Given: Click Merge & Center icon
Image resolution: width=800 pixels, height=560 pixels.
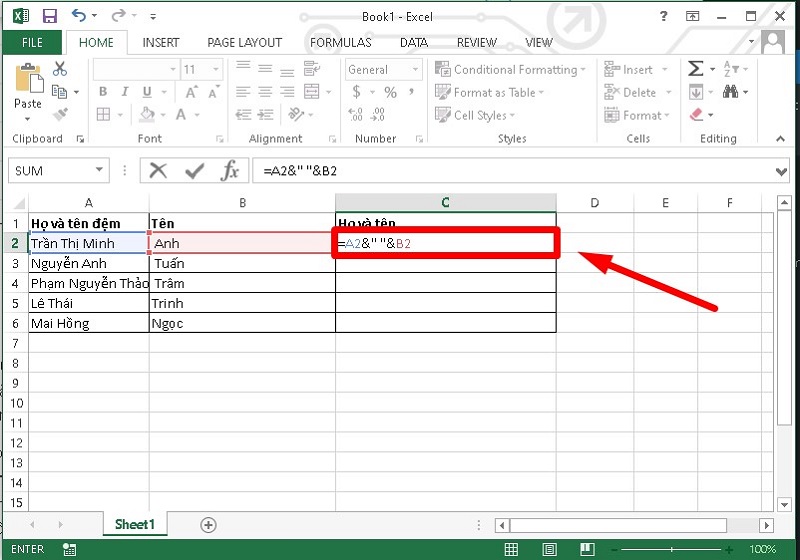Looking at the screenshot, I should pyautogui.click(x=311, y=92).
